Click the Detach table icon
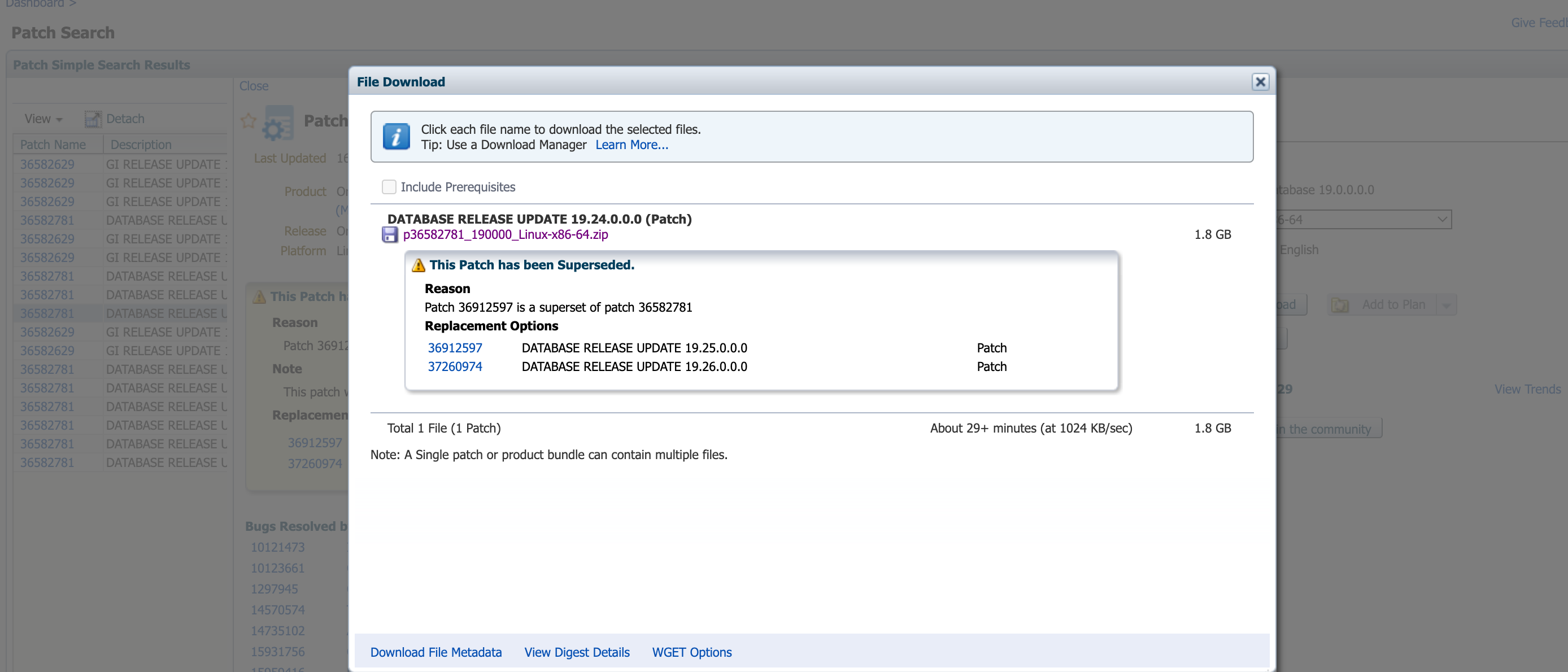Image resolution: width=1568 pixels, height=672 pixels. pos(93,119)
